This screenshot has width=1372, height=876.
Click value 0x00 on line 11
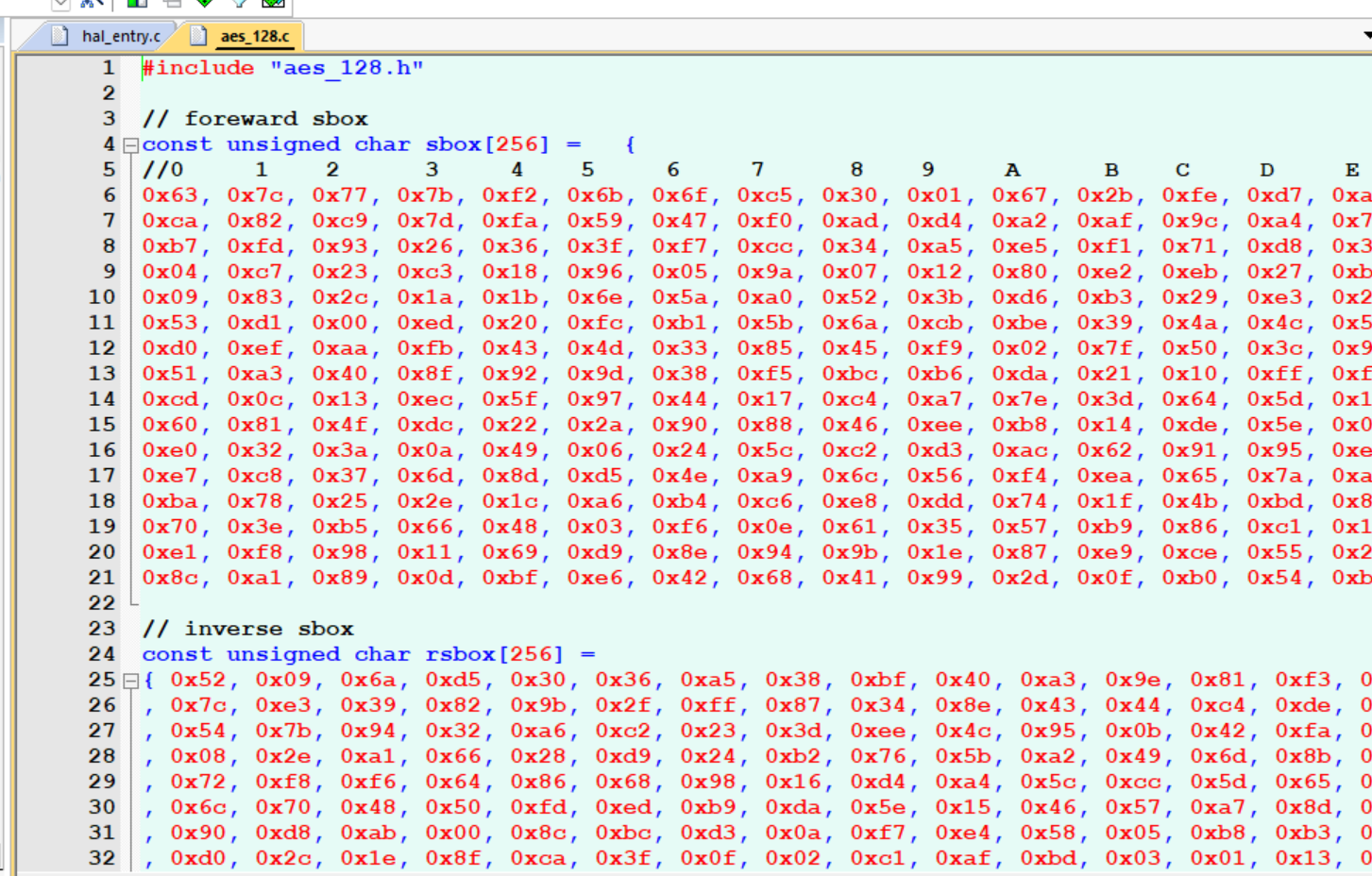coord(340,323)
